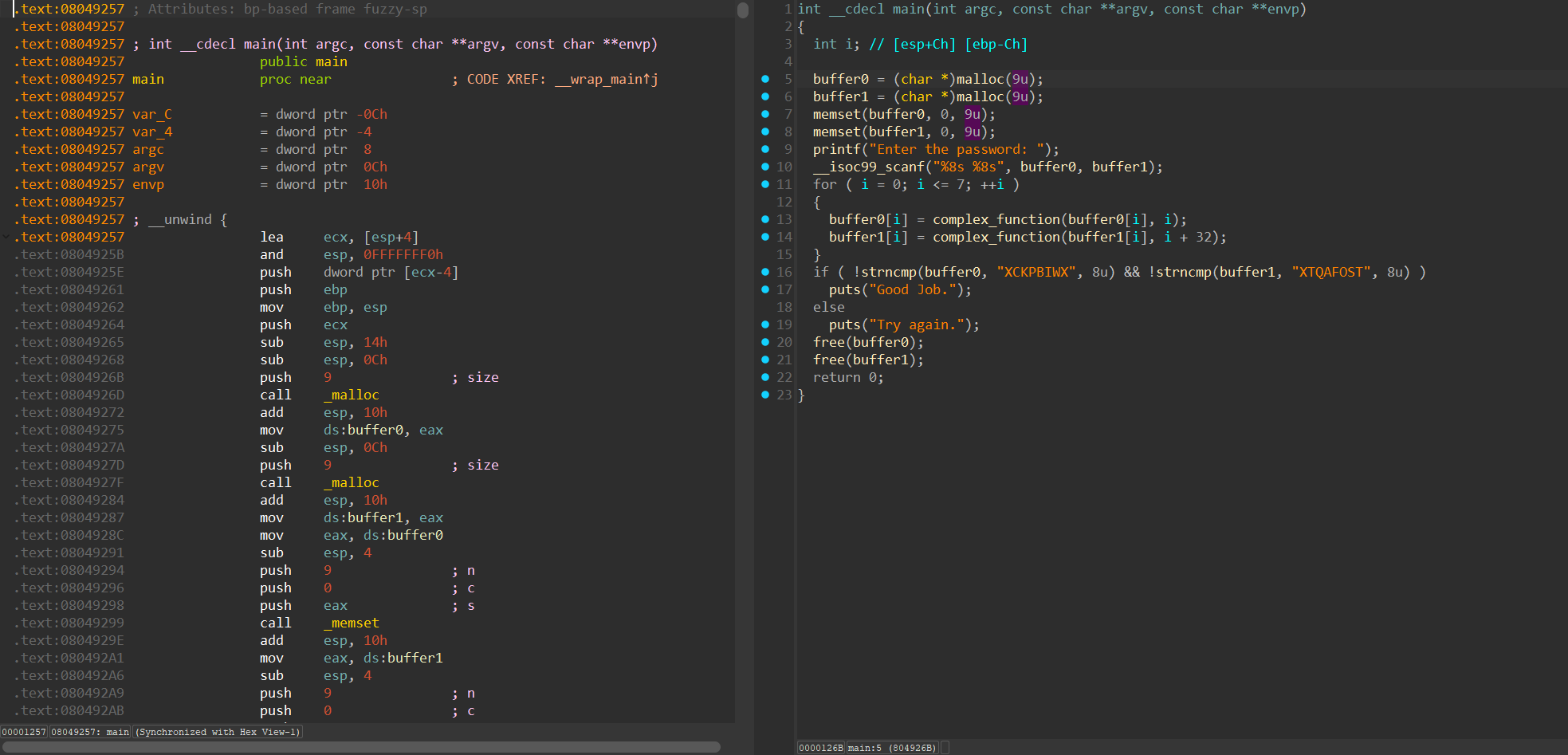Select the "XTQAFOST" string literal

point(1331,272)
